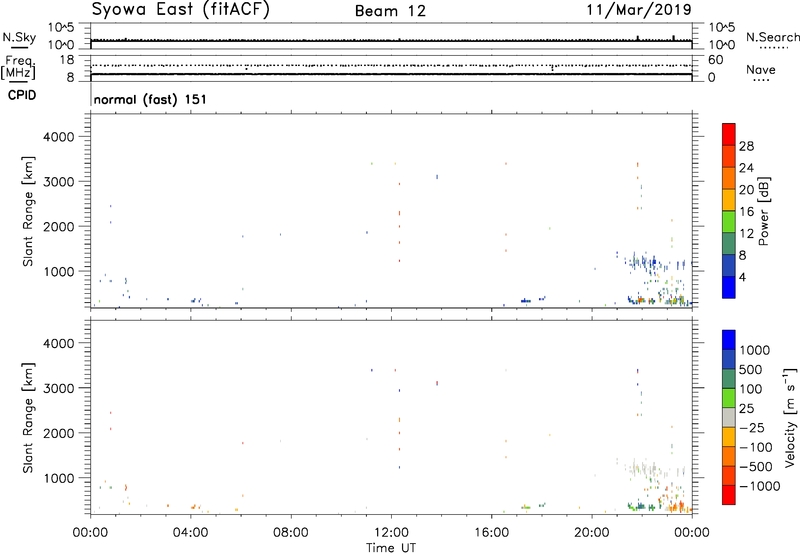Click the '3000' tick on velocity panel axis
Image resolution: width=800 pixels, height=554 pixels.
(59, 388)
